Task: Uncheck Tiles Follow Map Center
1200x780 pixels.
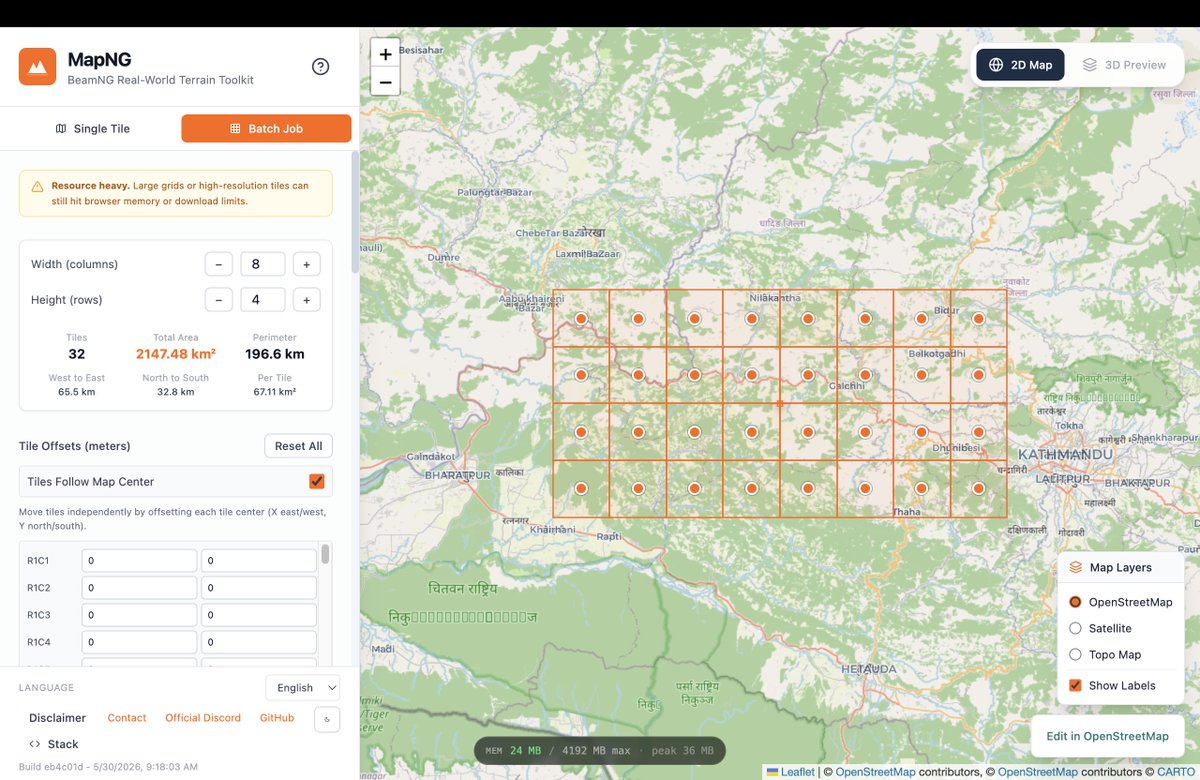Action: point(317,482)
